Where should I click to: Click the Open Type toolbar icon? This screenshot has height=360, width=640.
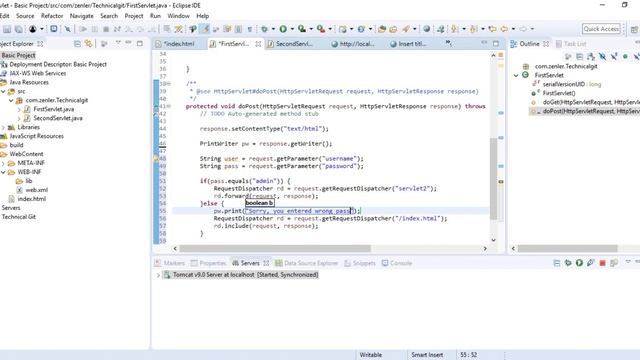click(x=382, y=29)
